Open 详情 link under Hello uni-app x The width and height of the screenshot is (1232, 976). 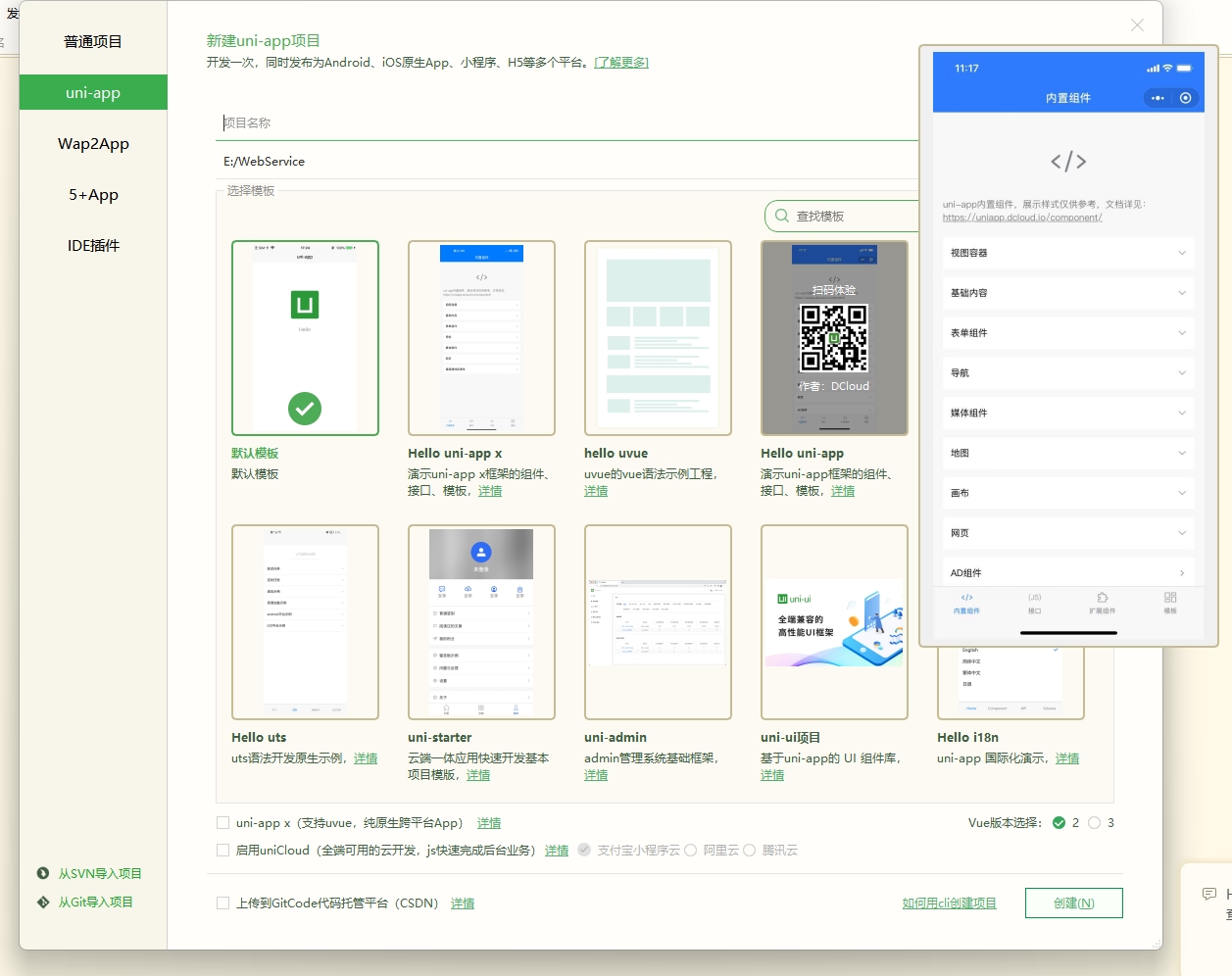pyautogui.click(x=490, y=491)
